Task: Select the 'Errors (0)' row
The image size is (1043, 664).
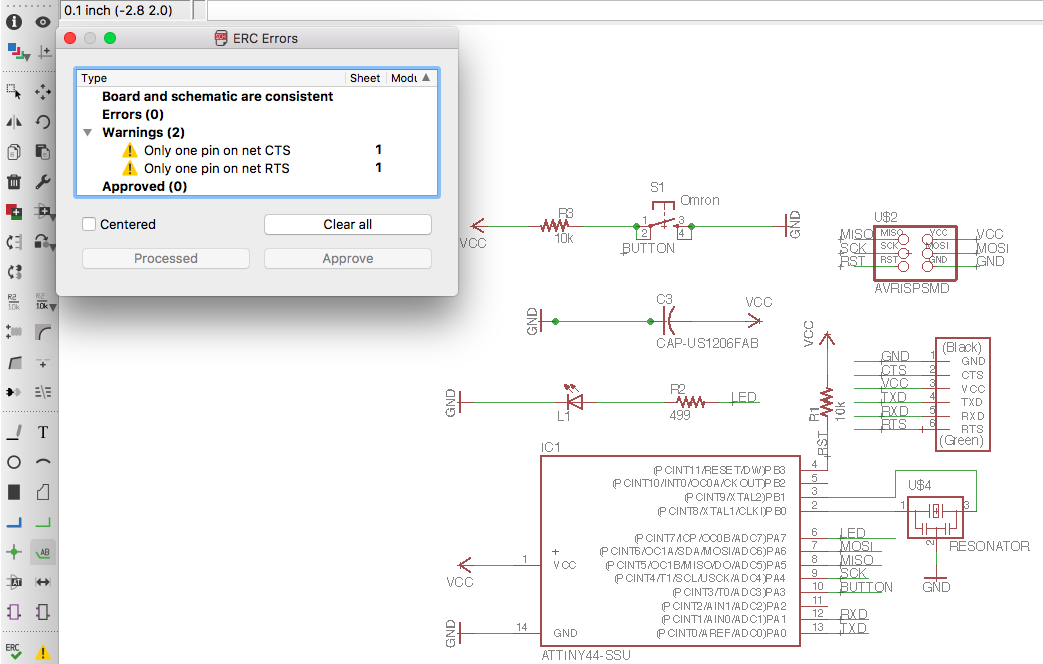Action: click(257, 114)
